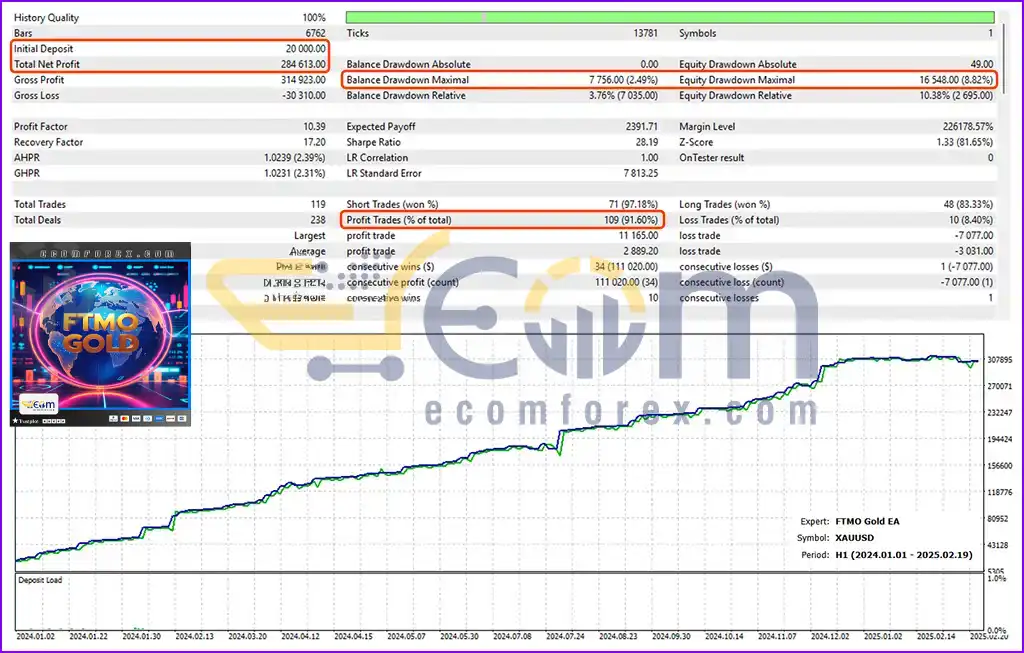Select the 307895 balance axis label
Image resolution: width=1024 pixels, height=653 pixels.
click(1000, 360)
